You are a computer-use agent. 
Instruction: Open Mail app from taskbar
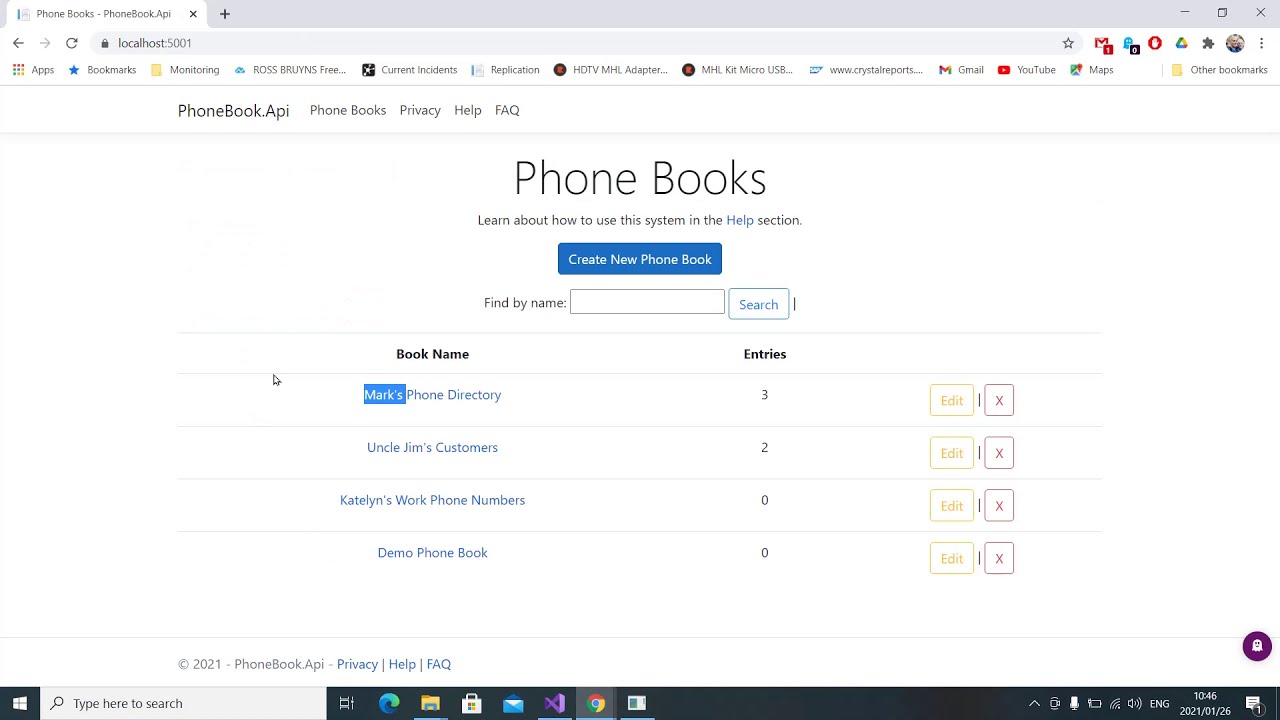pos(513,703)
